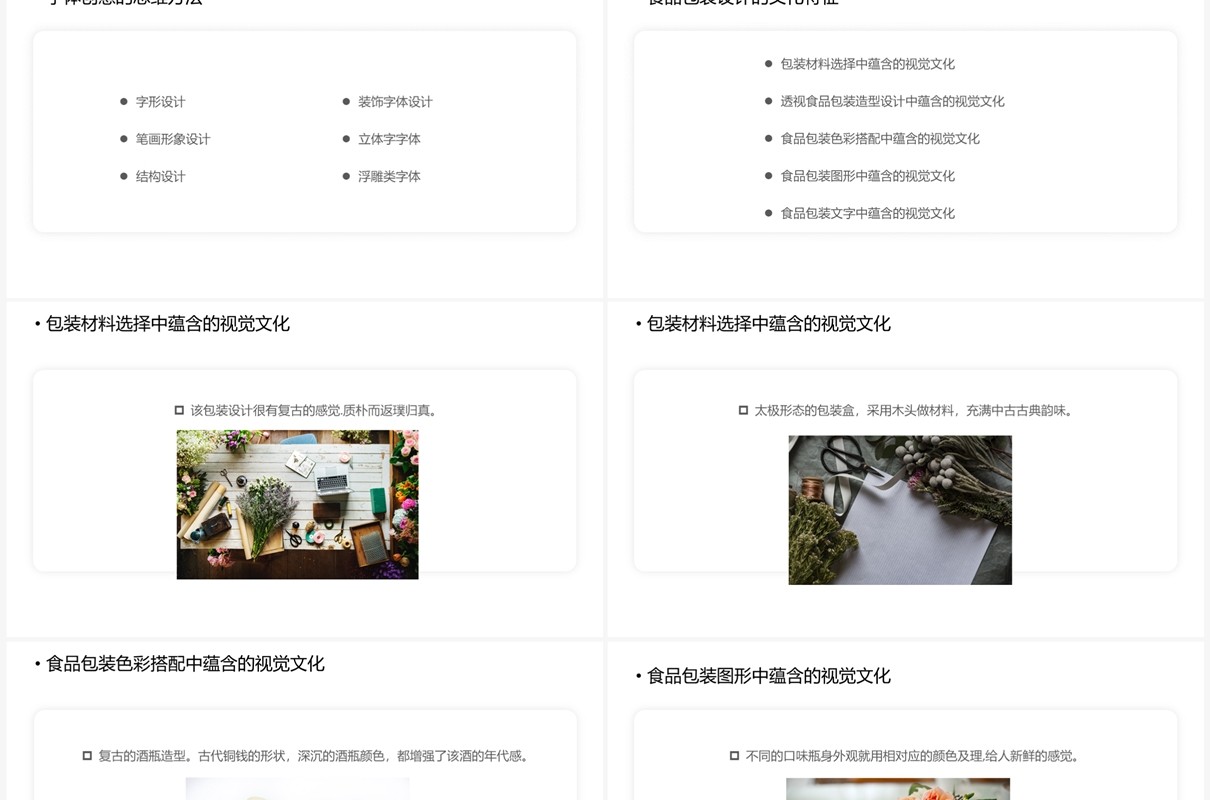Click the 立体字字体 bullet text

click(389, 139)
